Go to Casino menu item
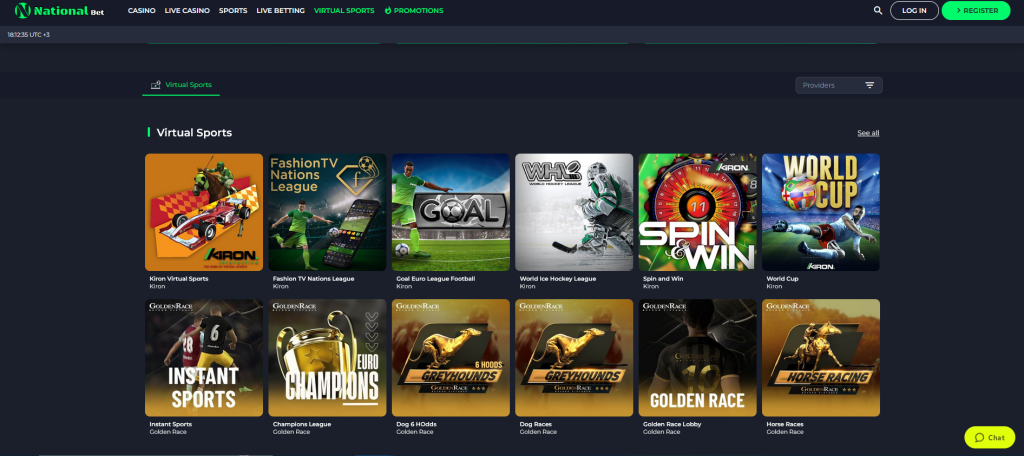The height and width of the screenshot is (456, 1024). [142, 11]
